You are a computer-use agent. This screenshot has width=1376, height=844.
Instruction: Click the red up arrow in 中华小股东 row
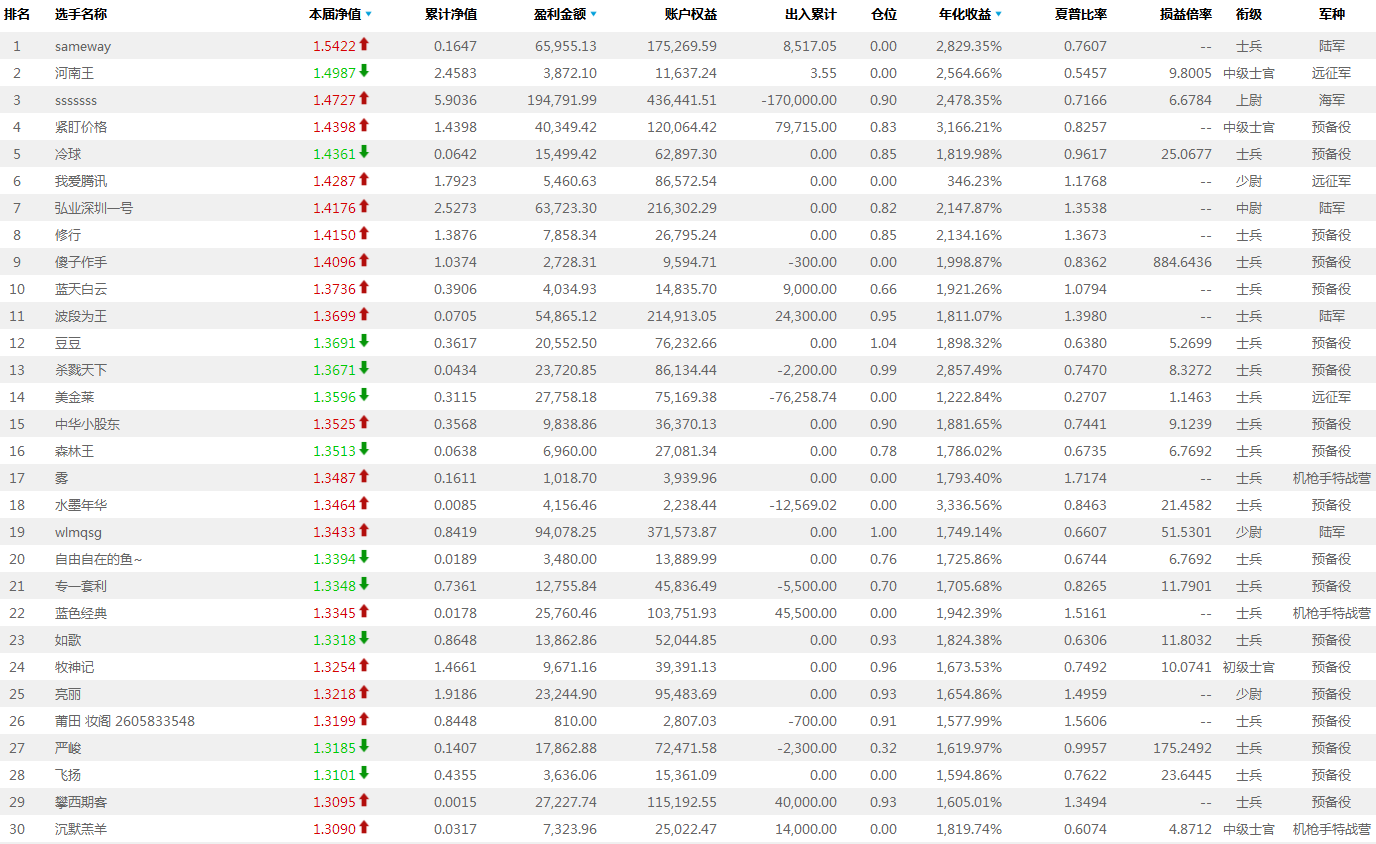click(x=364, y=422)
